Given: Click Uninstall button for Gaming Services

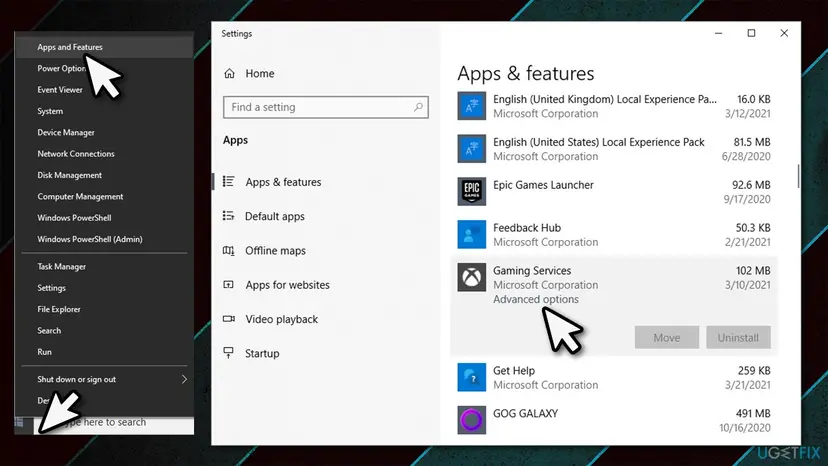Looking at the screenshot, I should coord(738,338).
